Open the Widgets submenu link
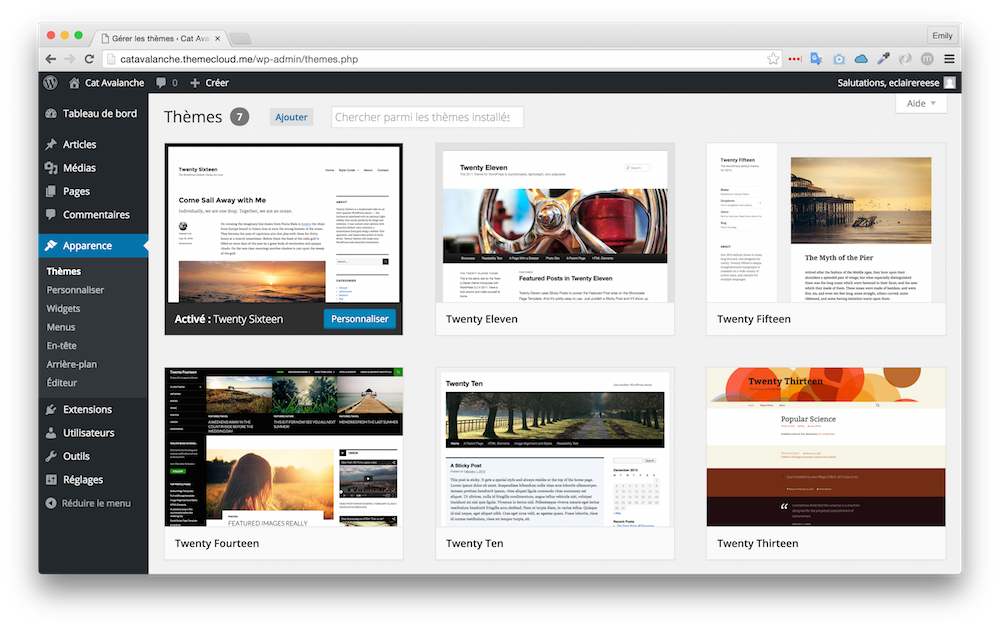Image resolution: width=1000 pixels, height=629 pixels. tap(63, 308)
